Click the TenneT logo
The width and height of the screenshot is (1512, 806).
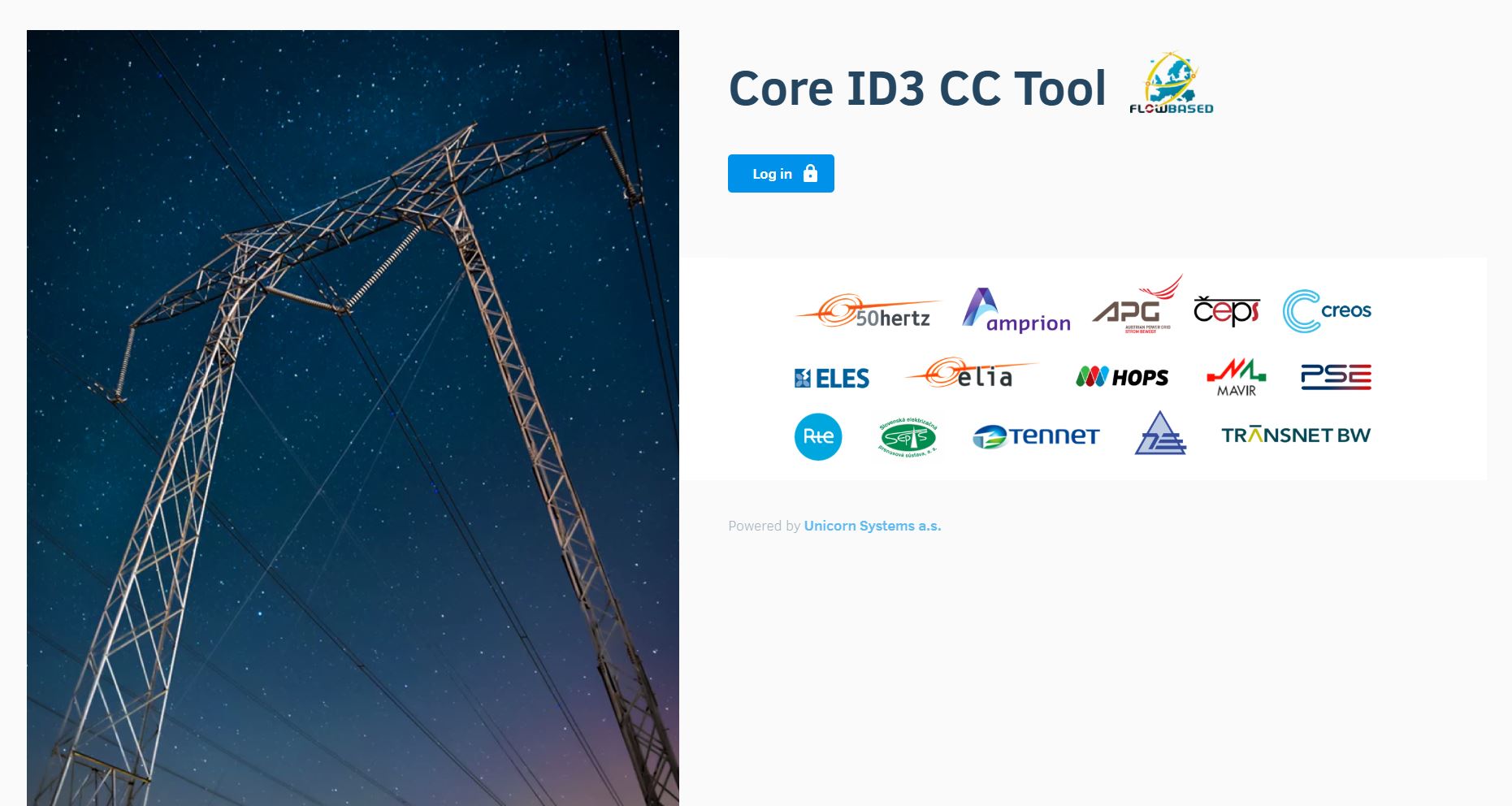1036,436
